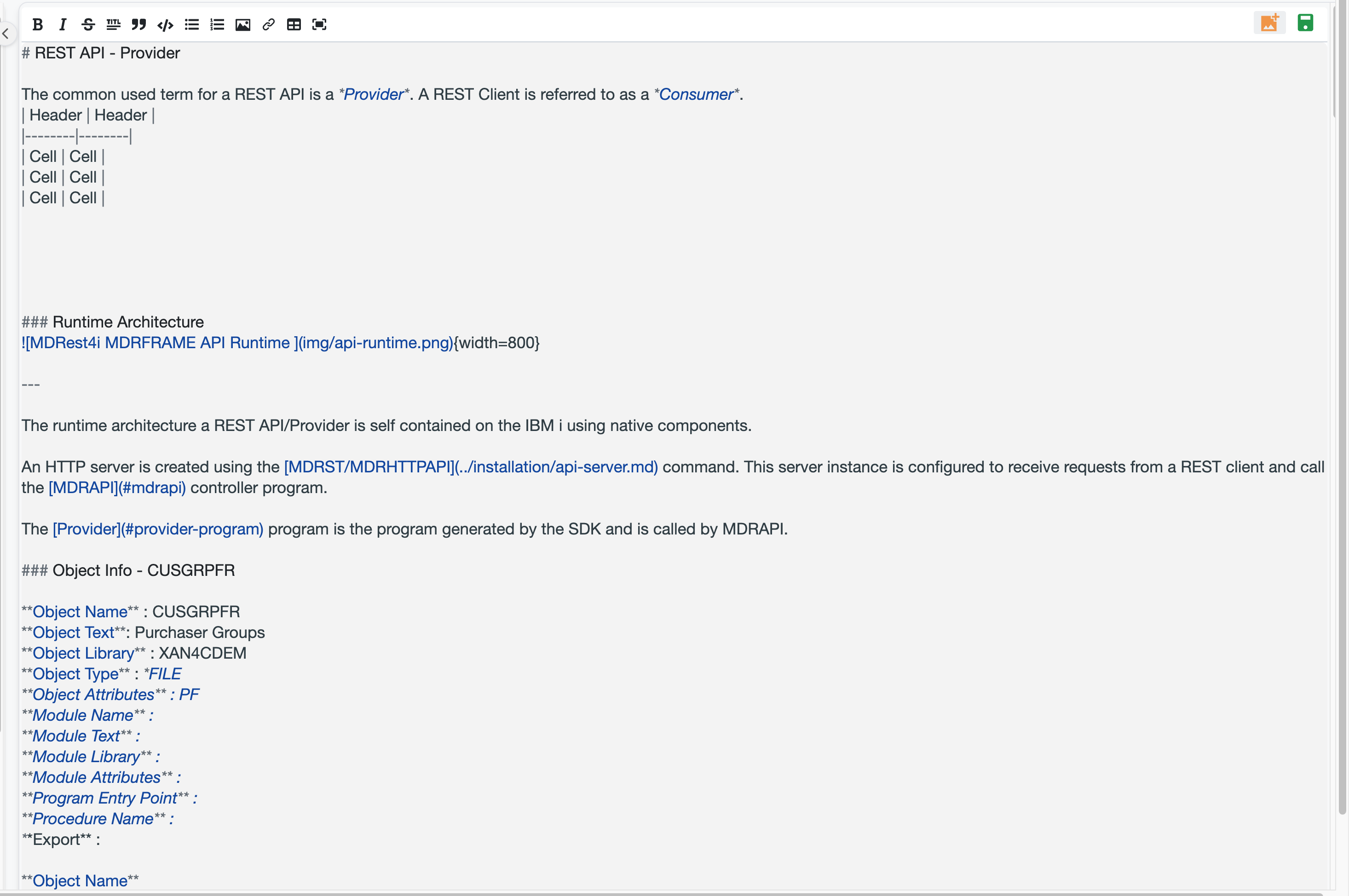Click the '**Export** :' line
Screen dimensions: 1349x896
[61, 839]
